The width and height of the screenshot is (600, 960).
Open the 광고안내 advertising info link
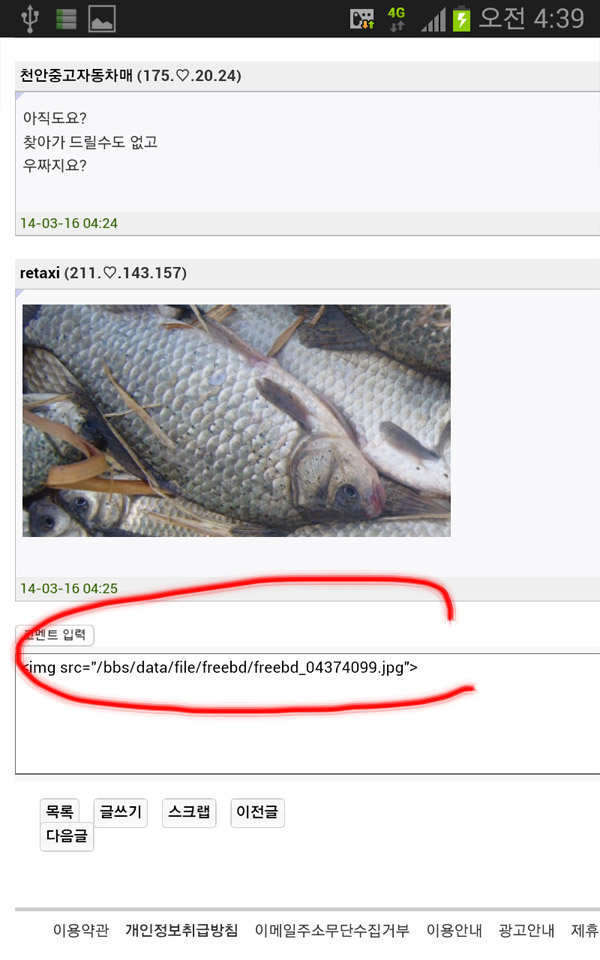[526, 931]
